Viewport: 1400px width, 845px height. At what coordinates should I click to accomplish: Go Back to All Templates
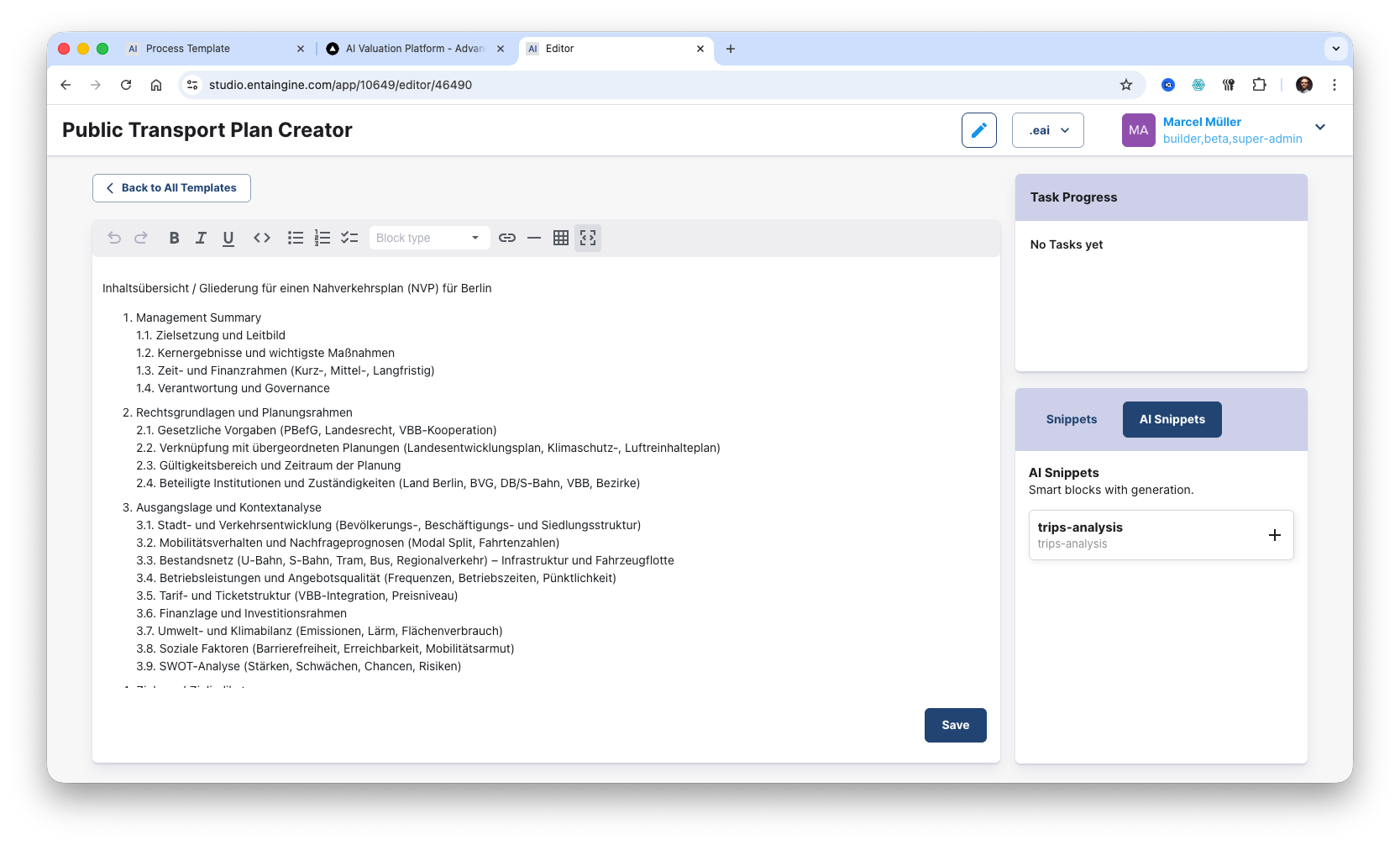[170, 187]
